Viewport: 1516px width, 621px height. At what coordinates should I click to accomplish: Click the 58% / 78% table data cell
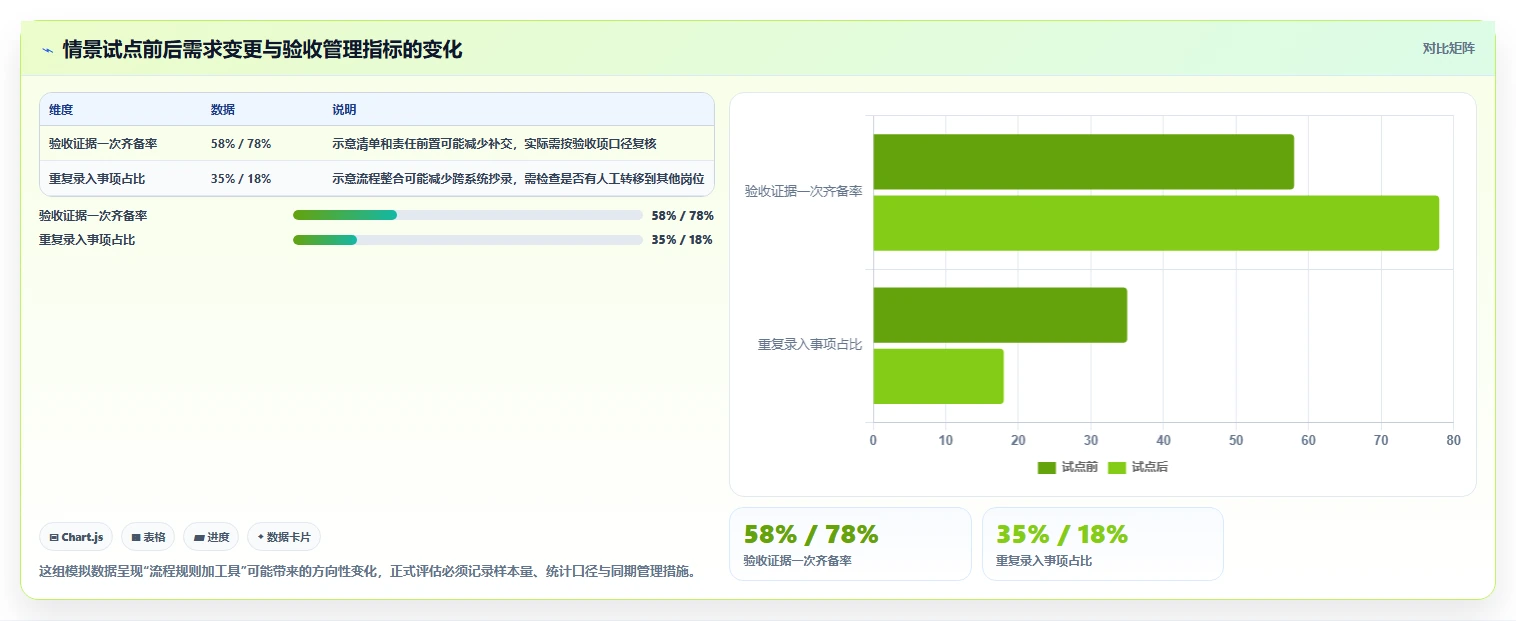(241, 144)
